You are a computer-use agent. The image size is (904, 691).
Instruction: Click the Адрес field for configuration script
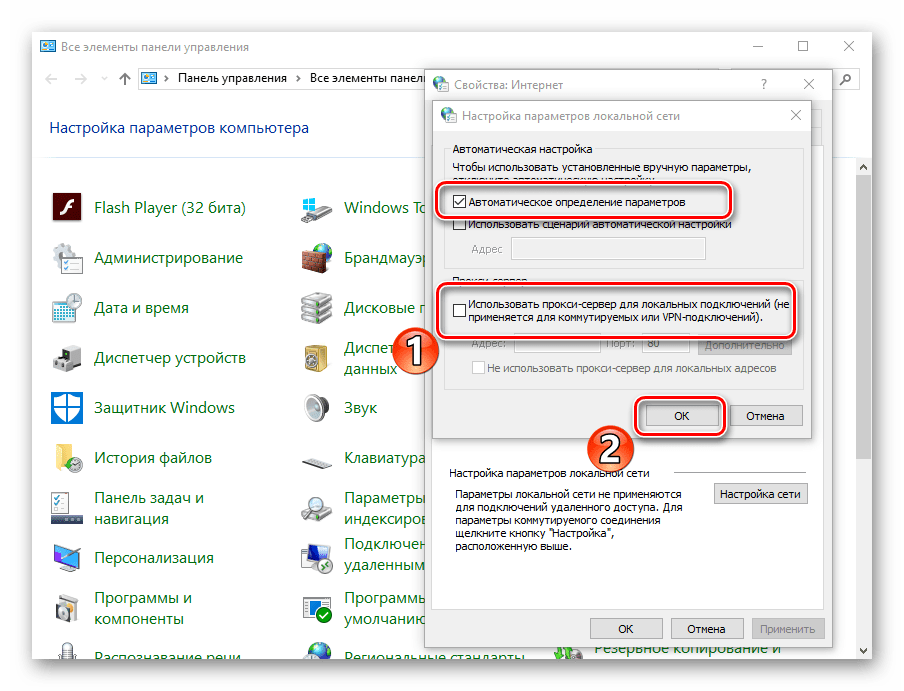(608, 249)
